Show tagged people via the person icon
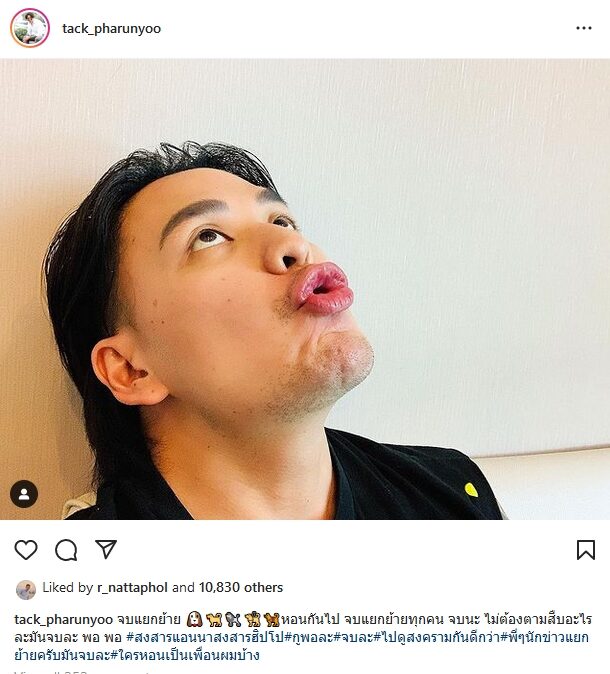 24,494
